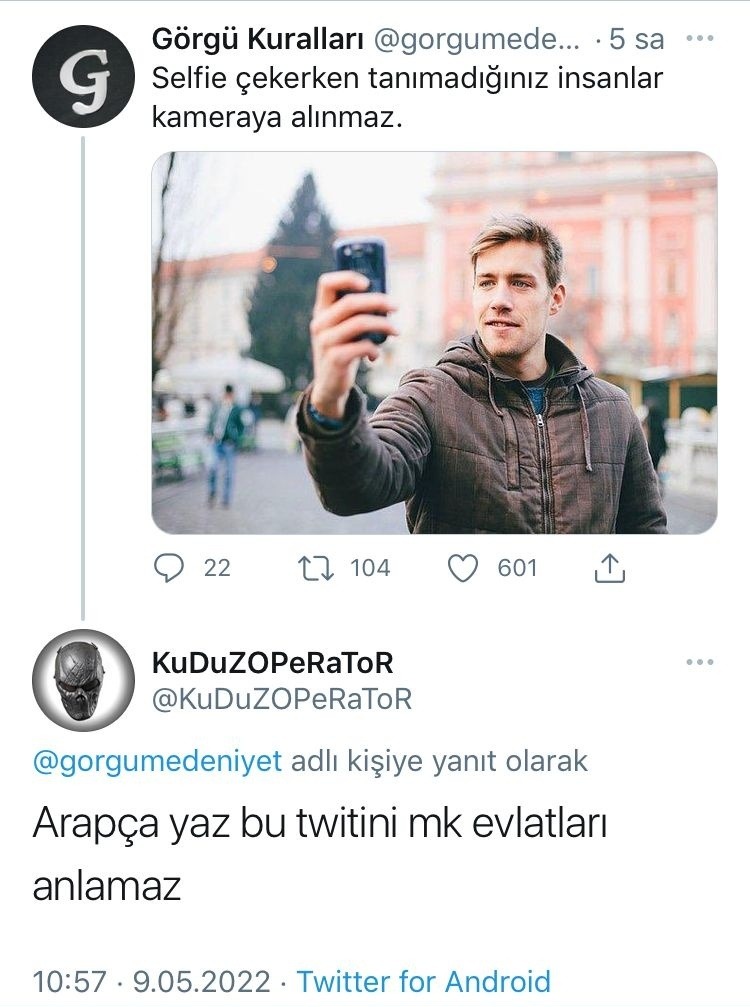Tap the share upload icon
This screenshot has height=1007, width=750.
(x=609, y=568)
